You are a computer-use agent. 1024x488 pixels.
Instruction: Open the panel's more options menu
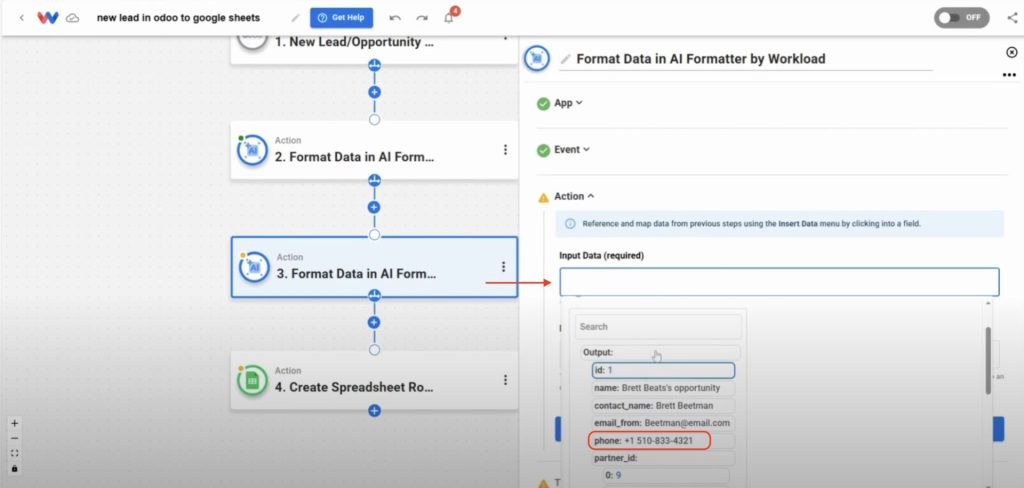pyautogui.click(x=1010, y=75)
